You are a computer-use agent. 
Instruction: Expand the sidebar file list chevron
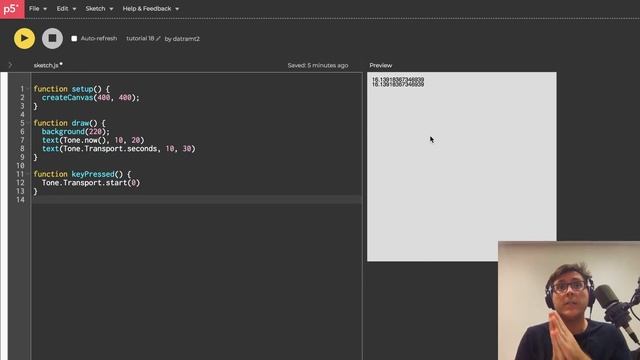coord(10,65)
